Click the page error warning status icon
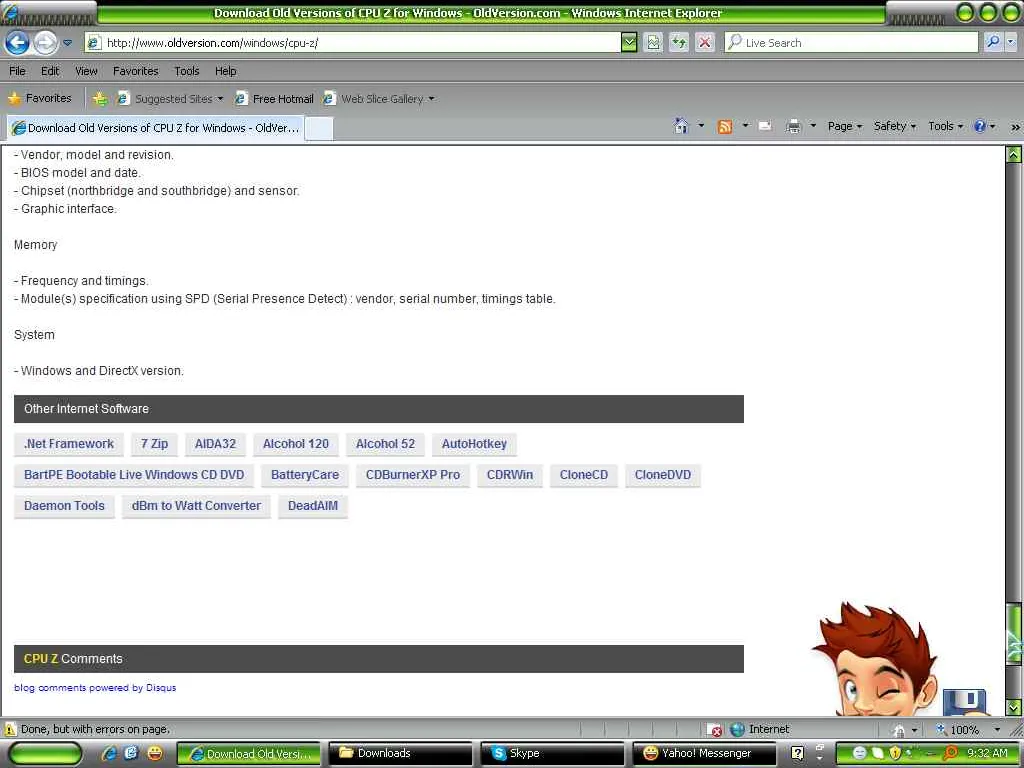This screenshot has width=1024, height=768. click(x=10, y=729)
